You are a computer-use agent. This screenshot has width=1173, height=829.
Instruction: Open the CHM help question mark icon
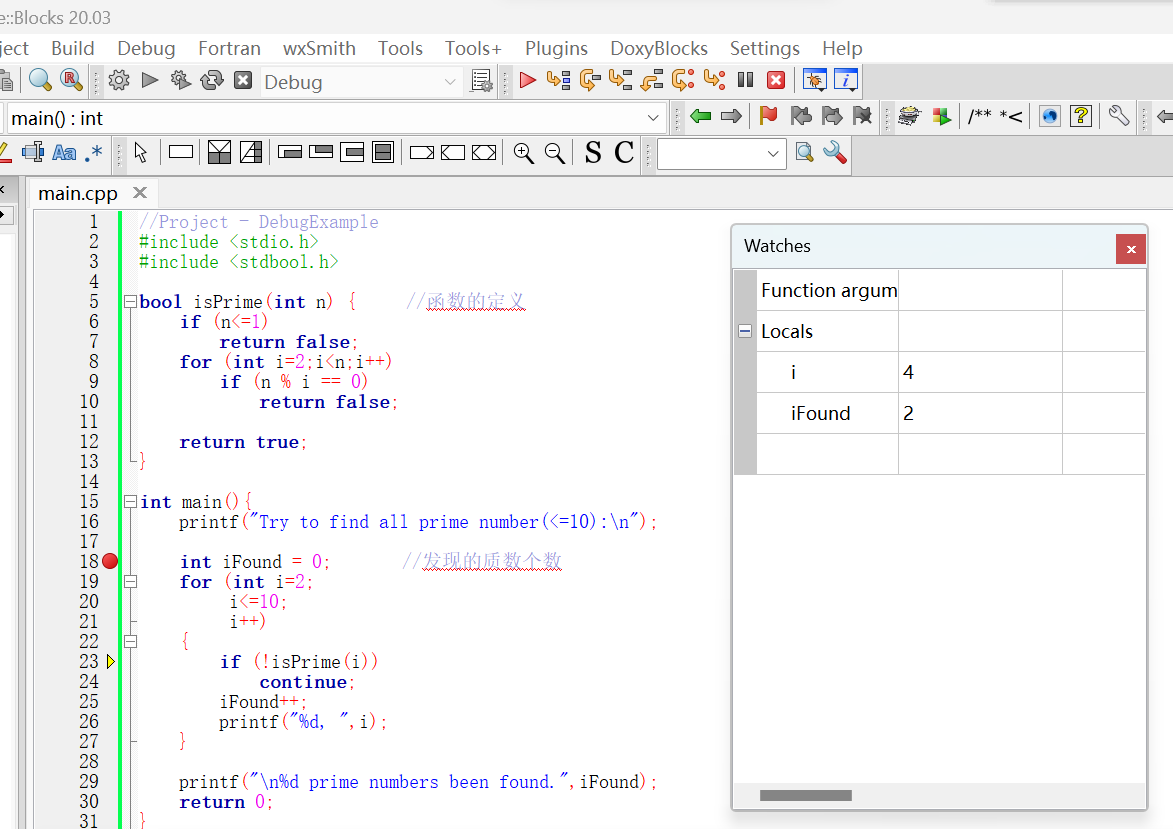pos(1081,116)
